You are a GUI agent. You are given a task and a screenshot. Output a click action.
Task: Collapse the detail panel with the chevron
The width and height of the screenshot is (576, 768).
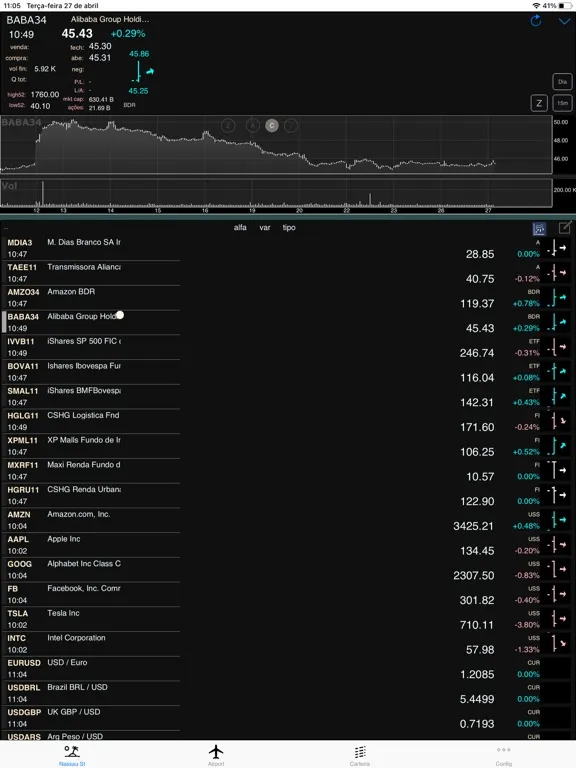click(x=565, y=21)
